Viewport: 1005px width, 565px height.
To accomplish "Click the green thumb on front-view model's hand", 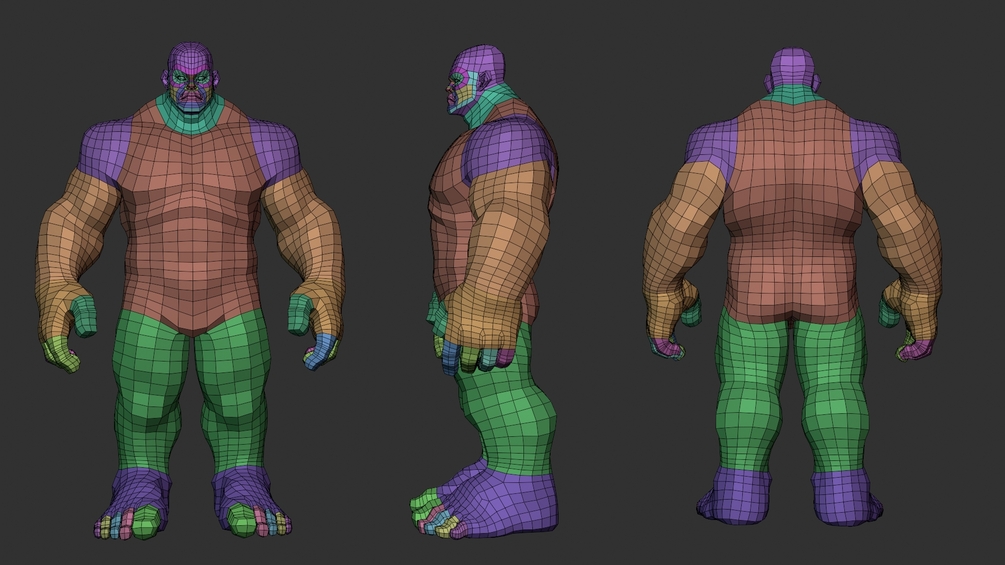I will pos(84,316).
